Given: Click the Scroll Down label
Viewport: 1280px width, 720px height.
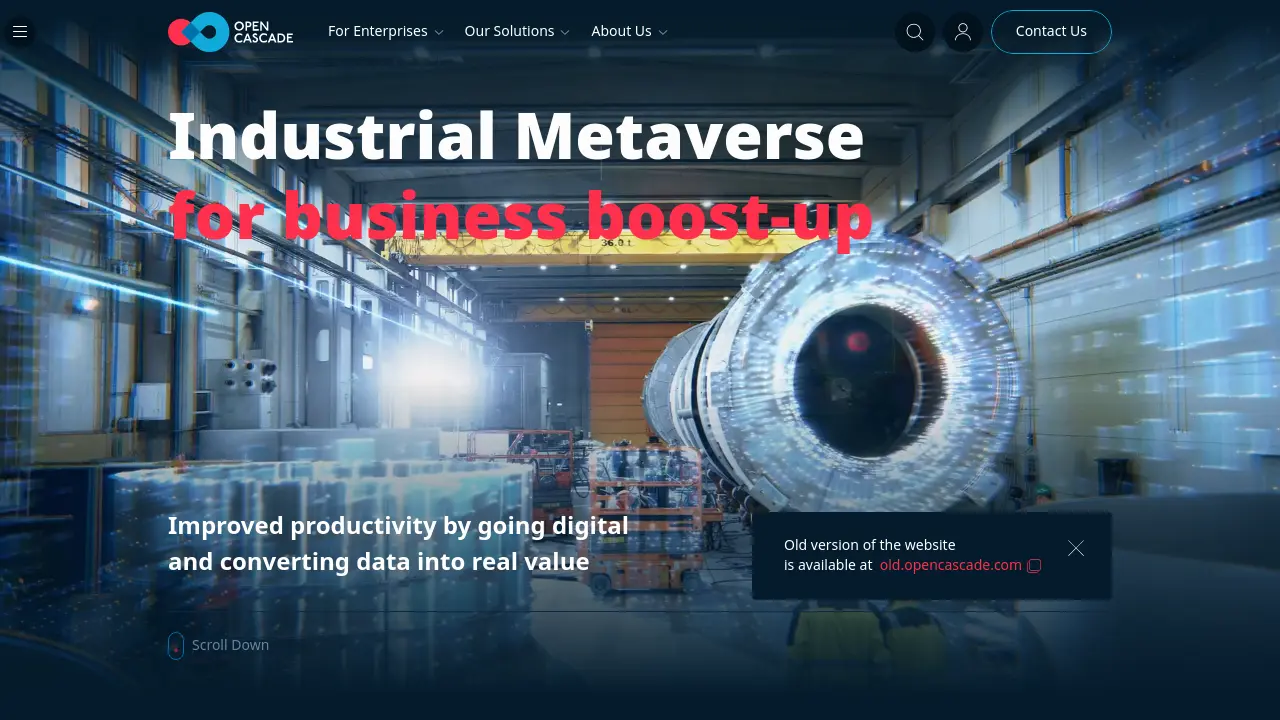Looking at the screenshot, I should click(x=230, y=645).
